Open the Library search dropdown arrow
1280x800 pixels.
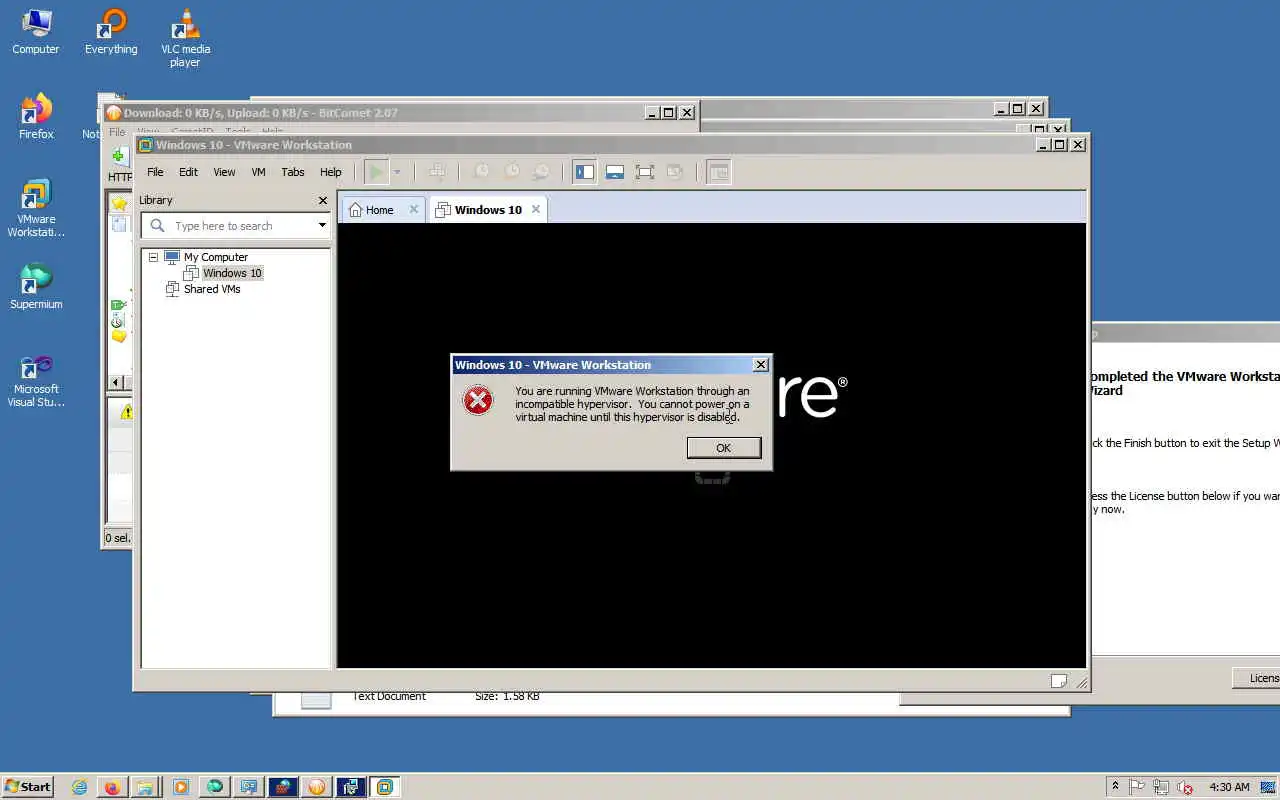pos(322,226)
